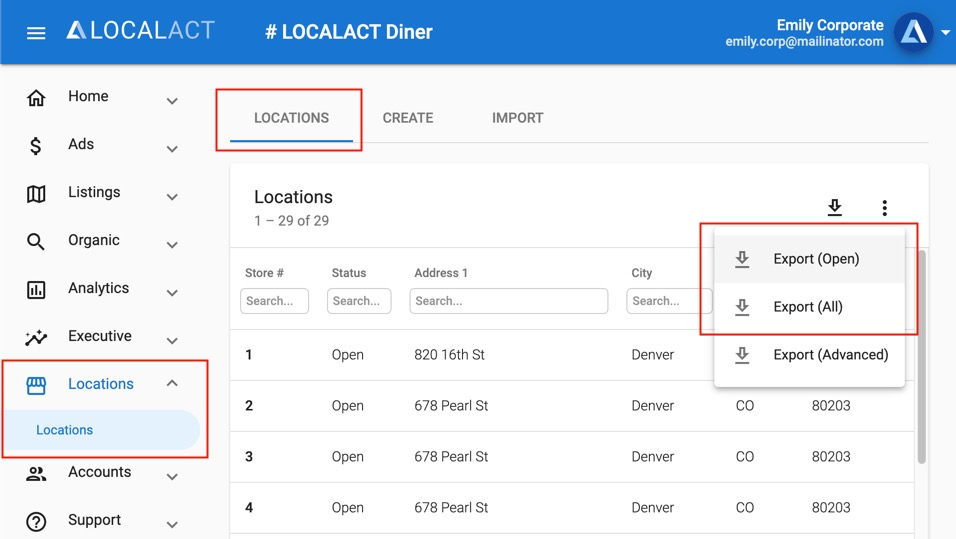Screen dimensions: 956x539
Task: Click the table vertical scrollbar
Action: tap(921, 357)
